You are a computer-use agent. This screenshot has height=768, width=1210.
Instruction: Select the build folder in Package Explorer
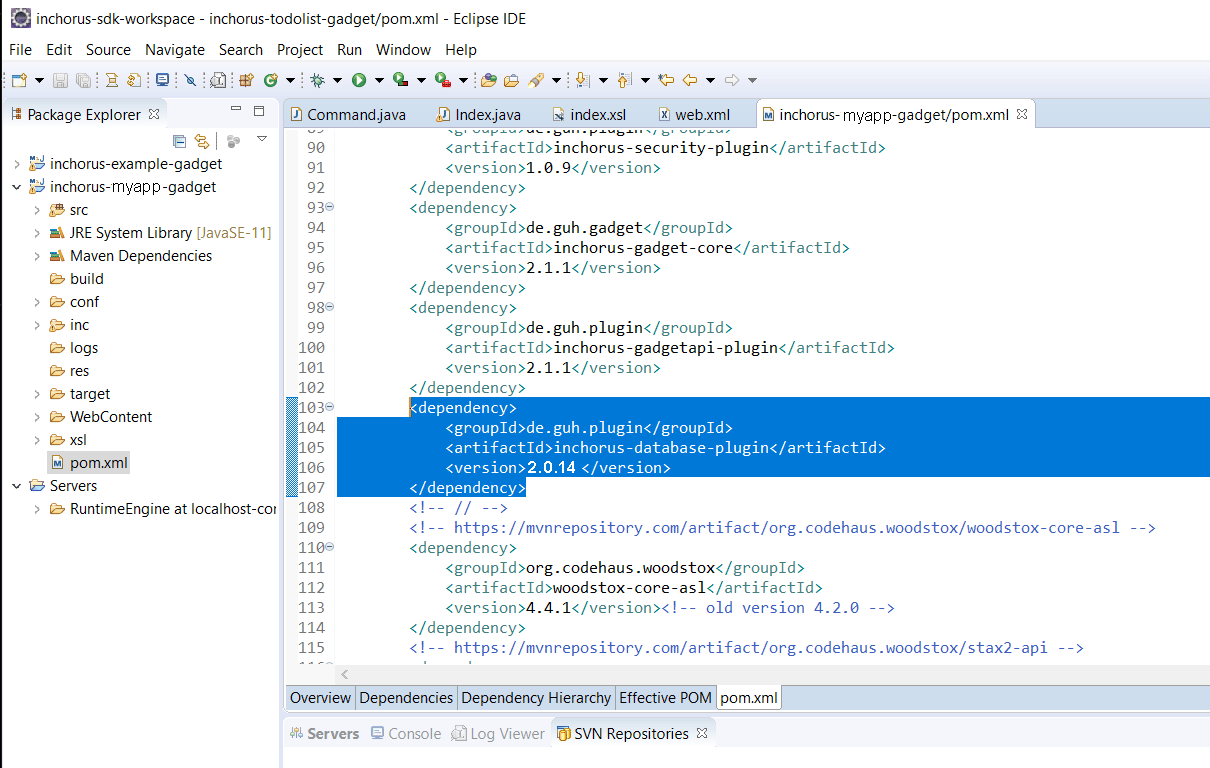click(76, 279)
